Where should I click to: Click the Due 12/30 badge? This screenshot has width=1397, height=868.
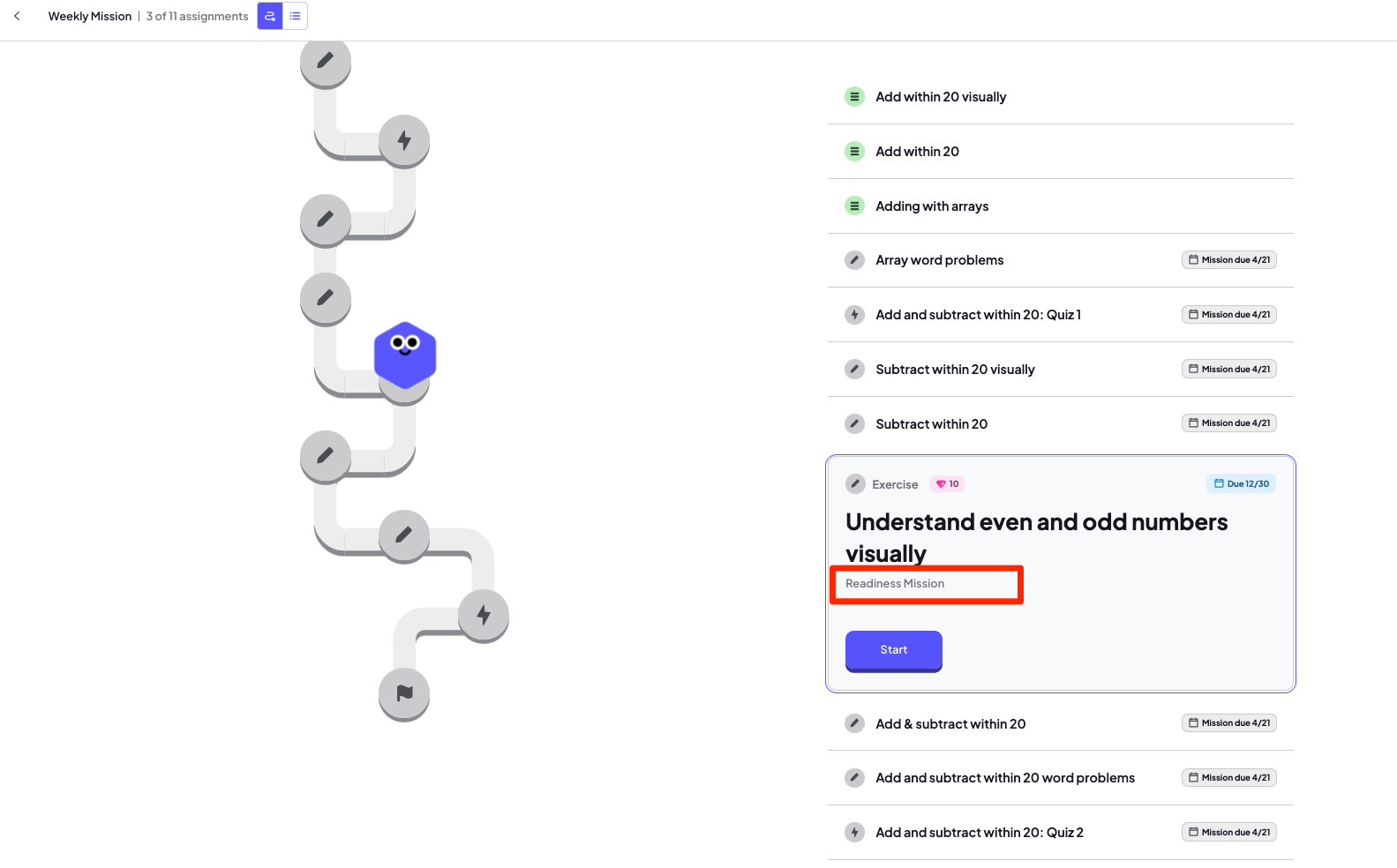(1242, 483)
